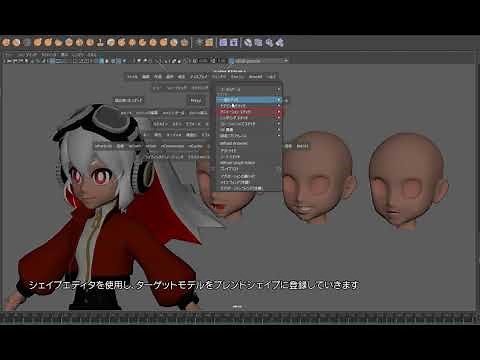Expand the モデリング エディタ submenu arrow
The image size is (480, 360).
(279, 106)
